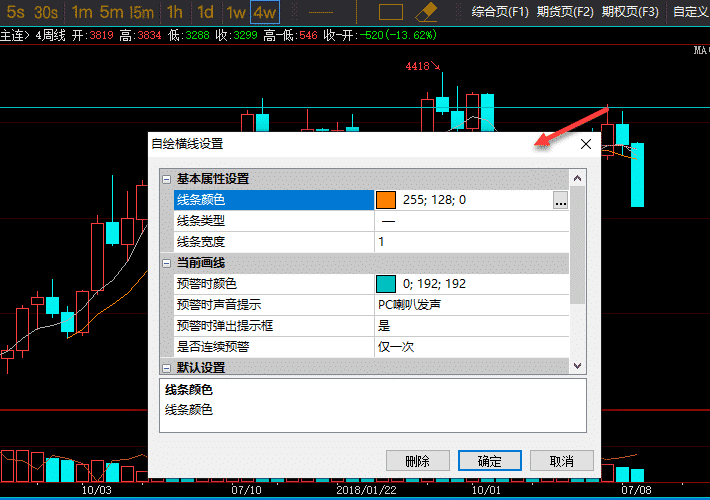The height and width of the screenshot is (500, 710).
Task: Switch chart to 5s period
Action: [x=15, y=12]
